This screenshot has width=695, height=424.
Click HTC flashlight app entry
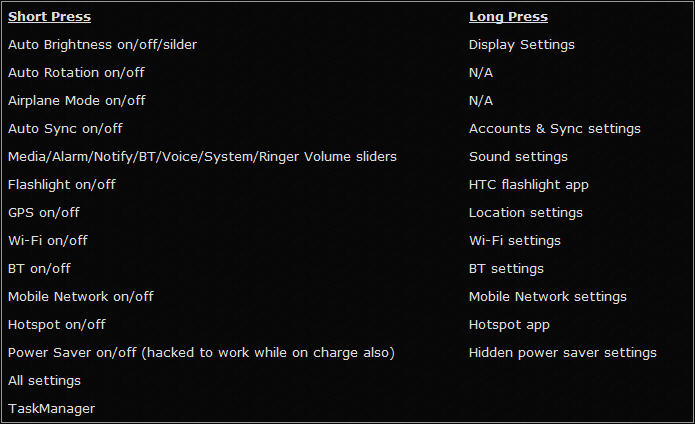pos(529,185)
